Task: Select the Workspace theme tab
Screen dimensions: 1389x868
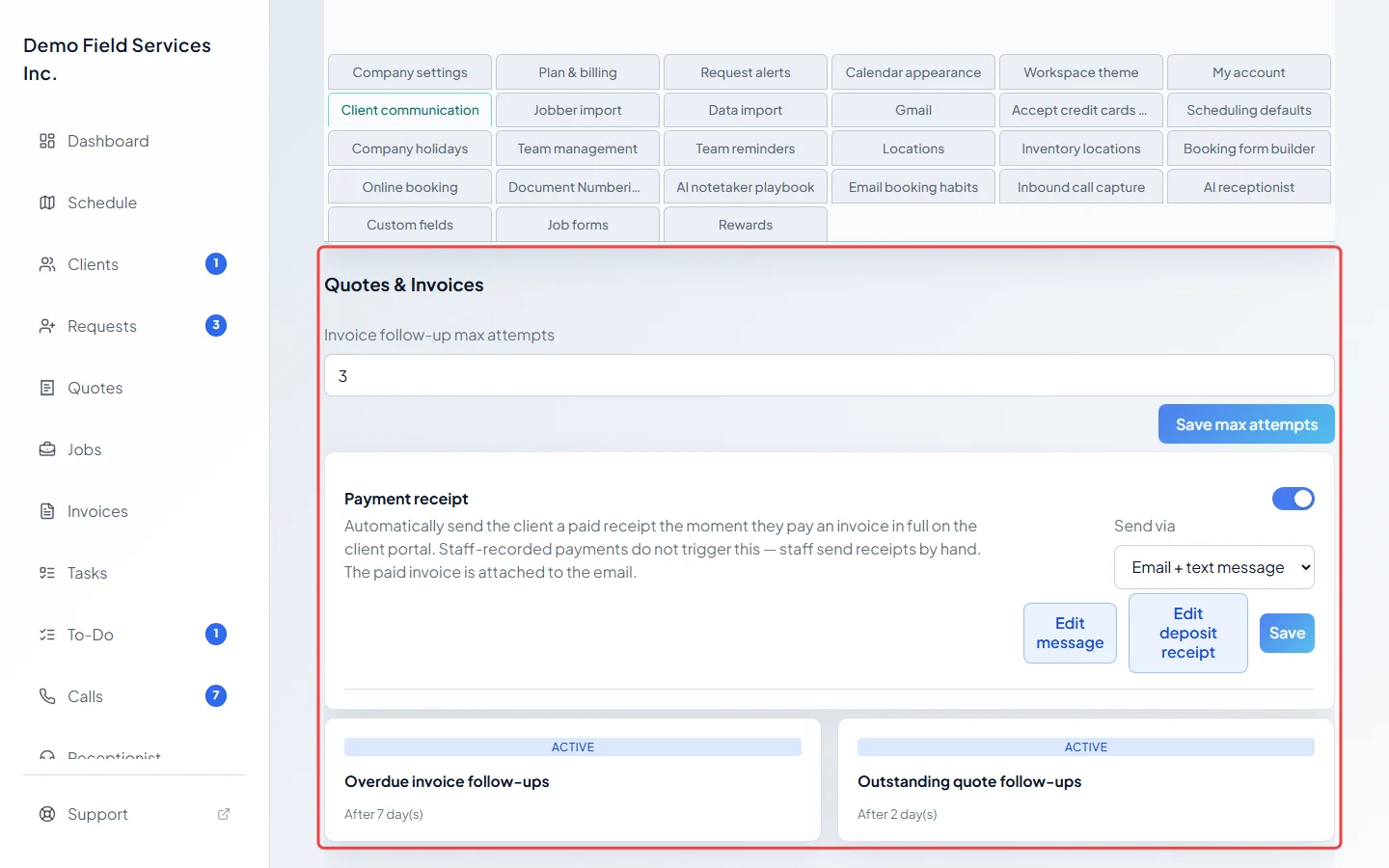Action: 1081,72
